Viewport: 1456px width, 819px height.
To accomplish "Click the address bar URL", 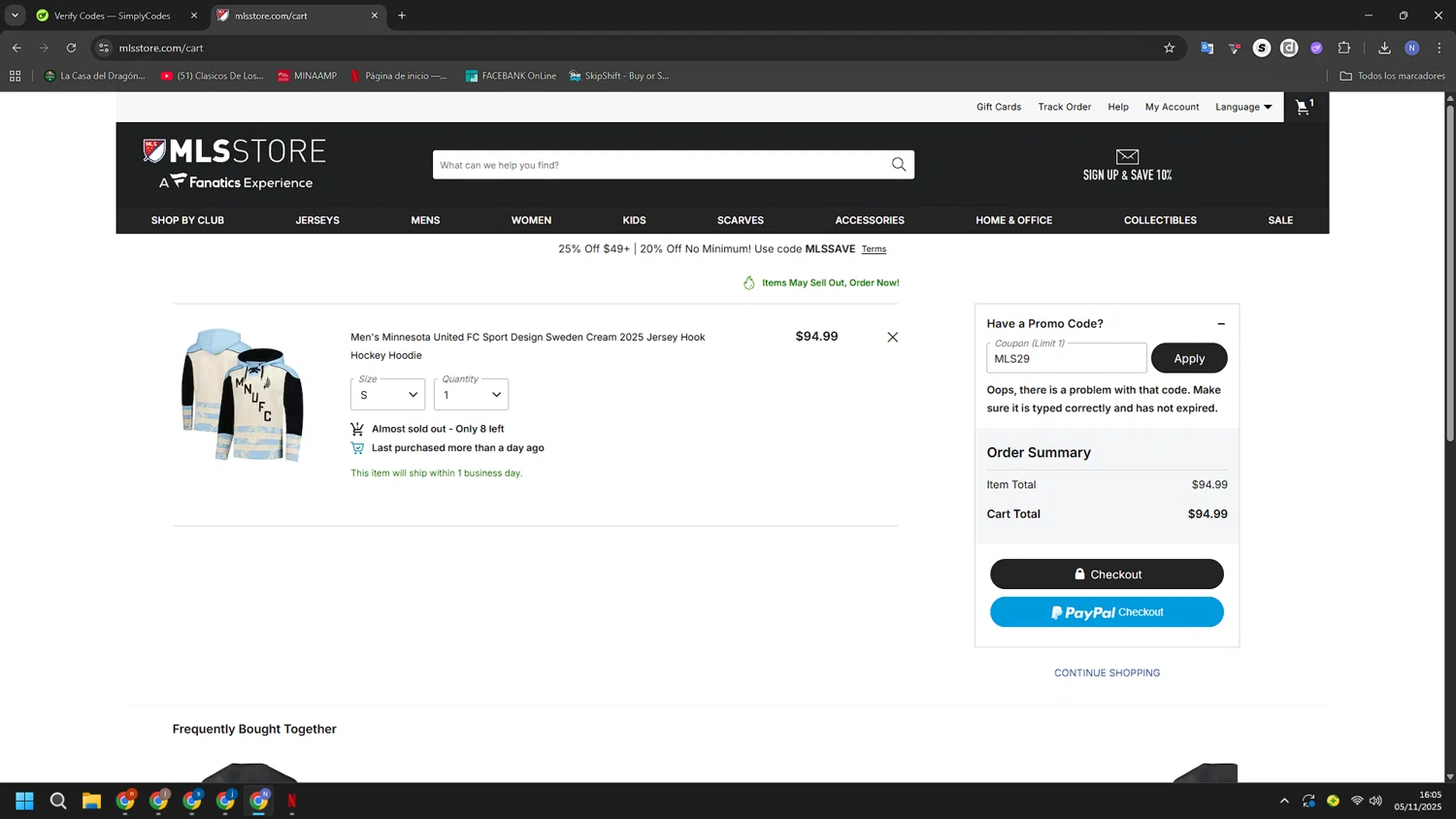I will click(161, 48).
